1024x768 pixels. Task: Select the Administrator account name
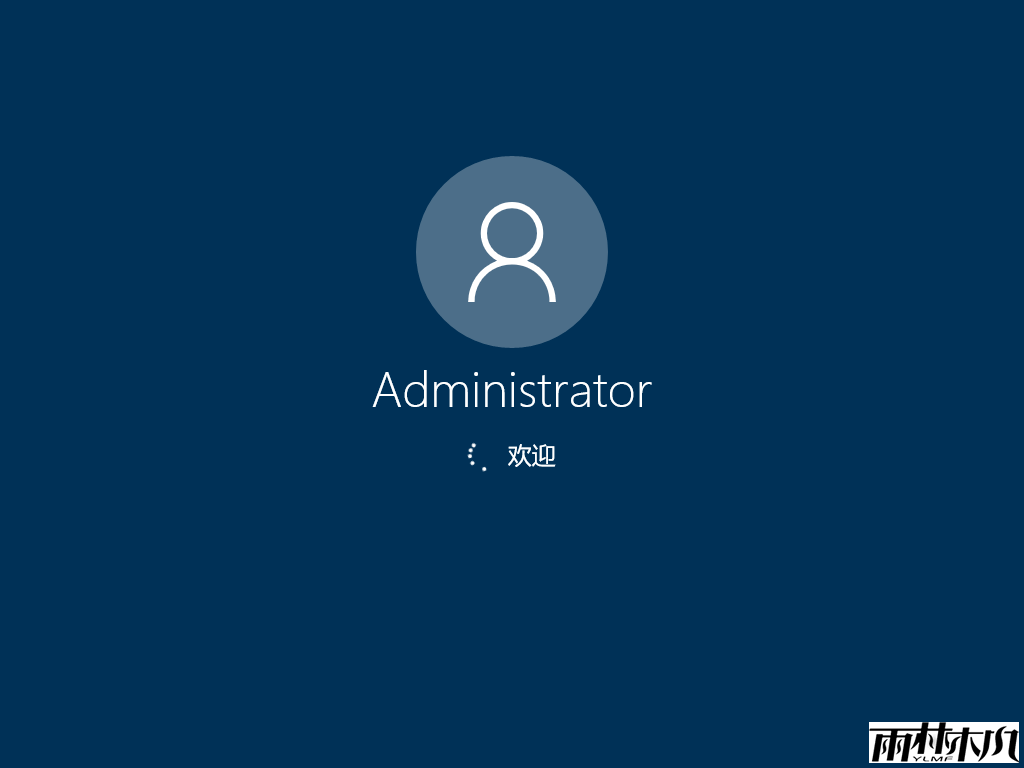tap(512, 391)
